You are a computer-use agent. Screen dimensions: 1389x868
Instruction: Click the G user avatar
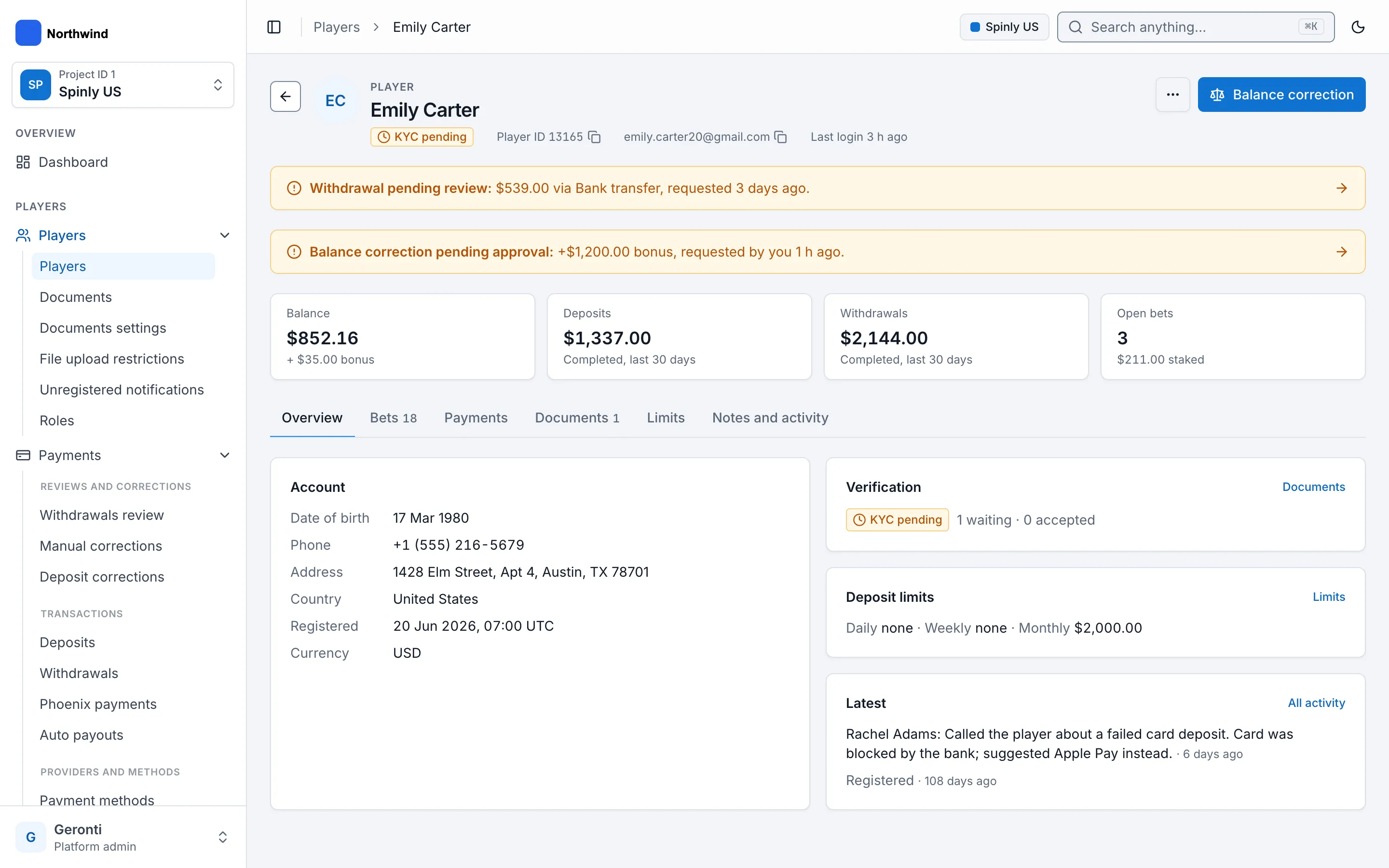[x=30, y=838]
